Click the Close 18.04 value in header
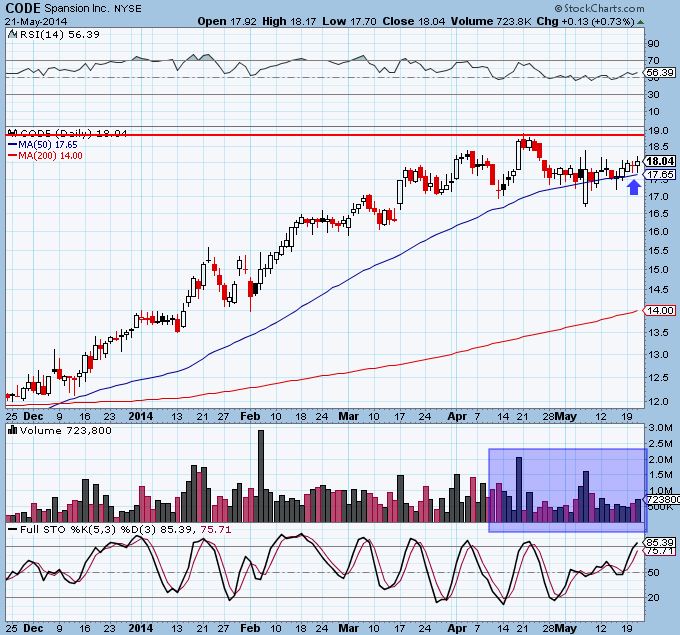 414,21
